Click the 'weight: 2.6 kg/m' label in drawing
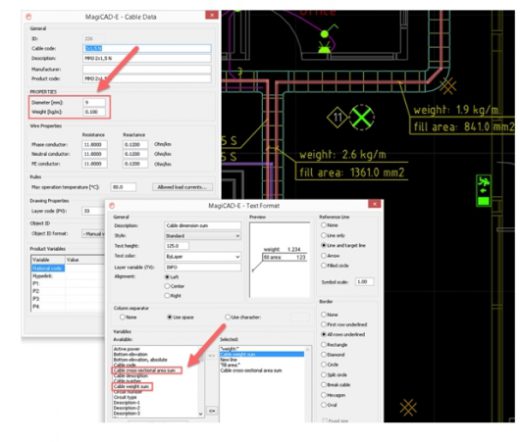 click(x=343, y=155)
